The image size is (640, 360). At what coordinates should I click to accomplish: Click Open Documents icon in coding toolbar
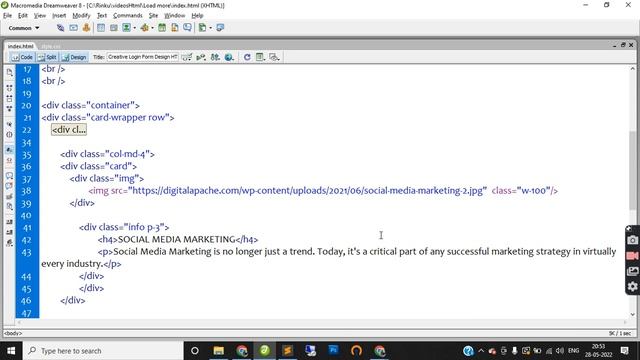click(9, 72)
